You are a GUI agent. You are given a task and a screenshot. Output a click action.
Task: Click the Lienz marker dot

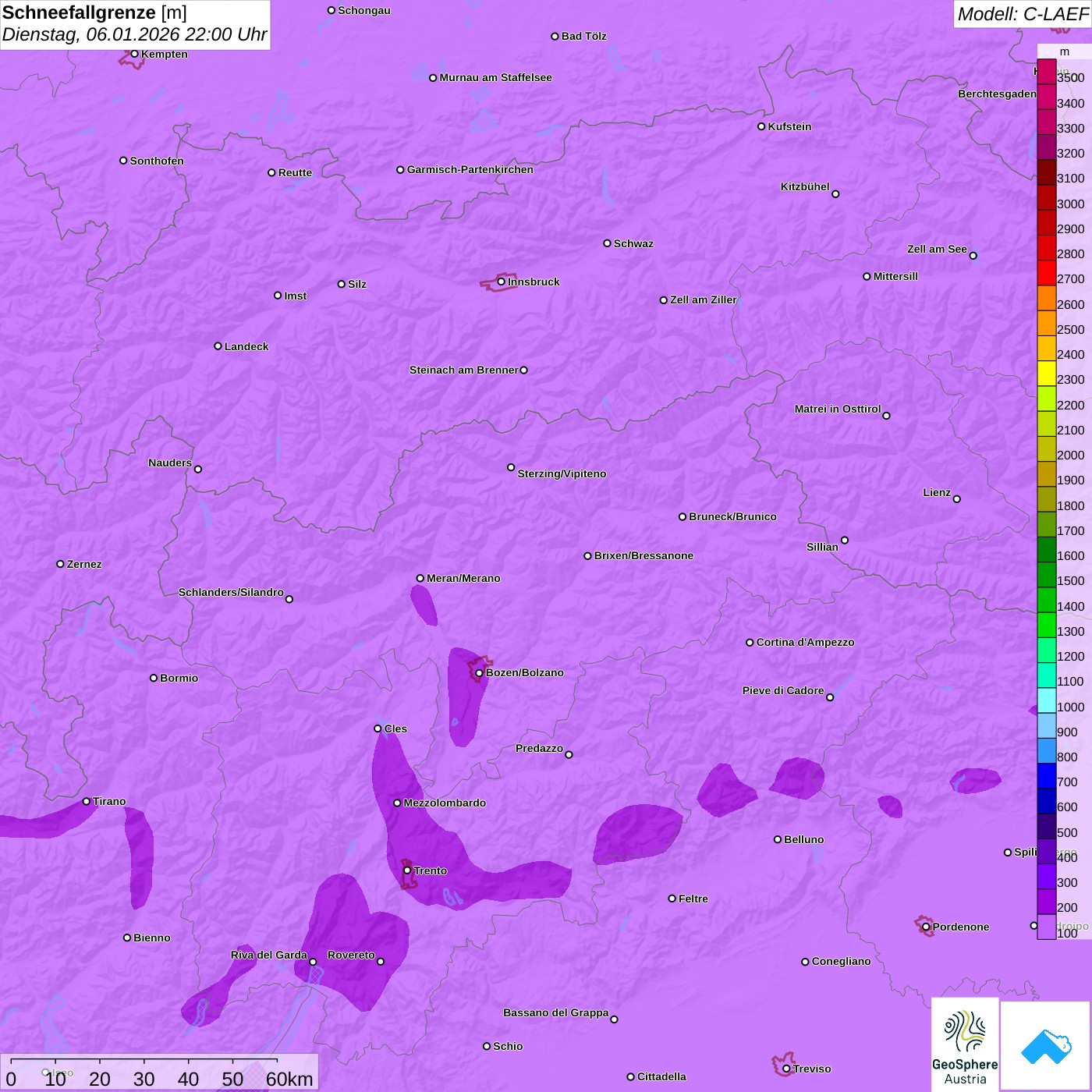point(957,499)
